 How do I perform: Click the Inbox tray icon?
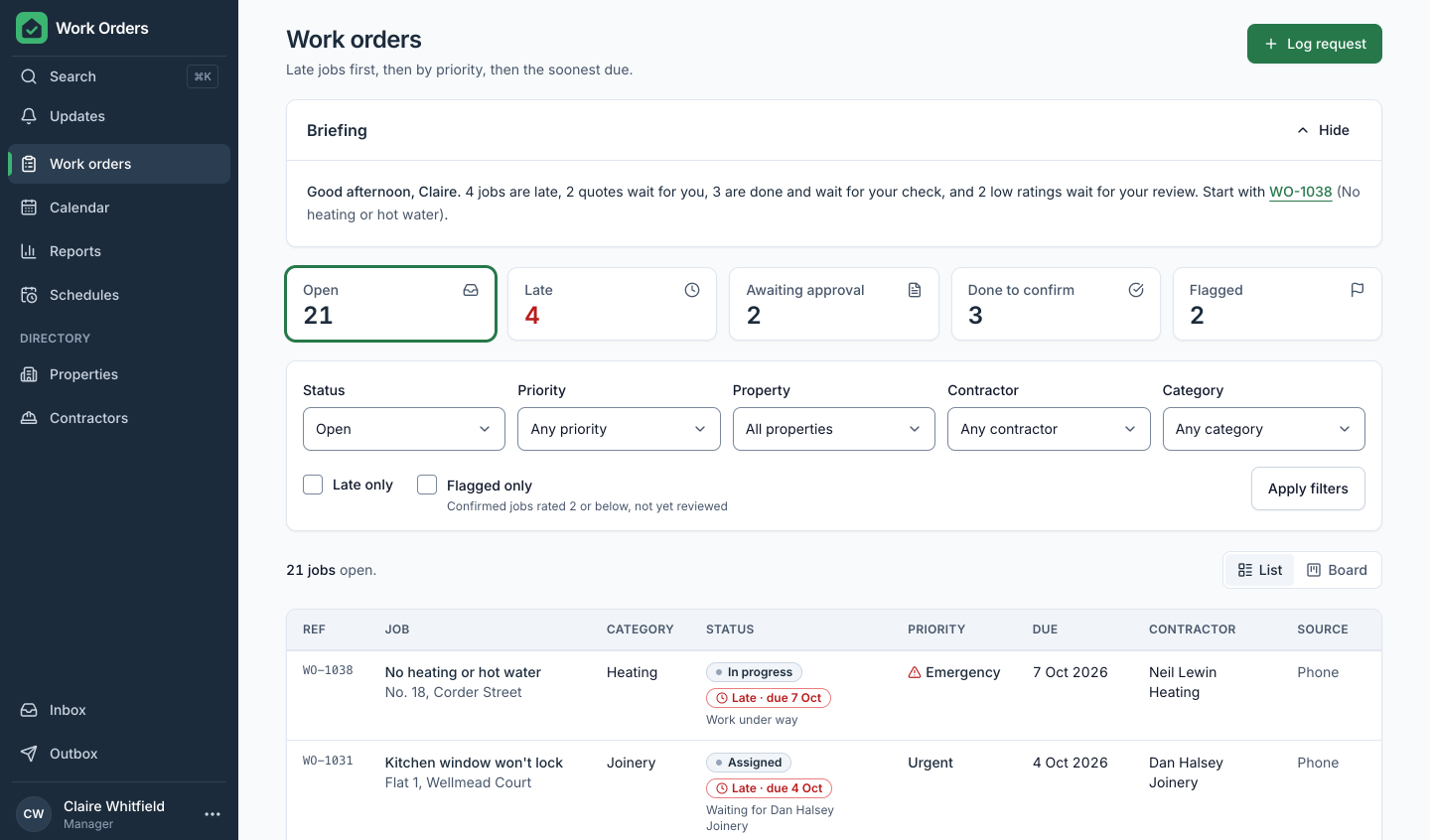29,710
